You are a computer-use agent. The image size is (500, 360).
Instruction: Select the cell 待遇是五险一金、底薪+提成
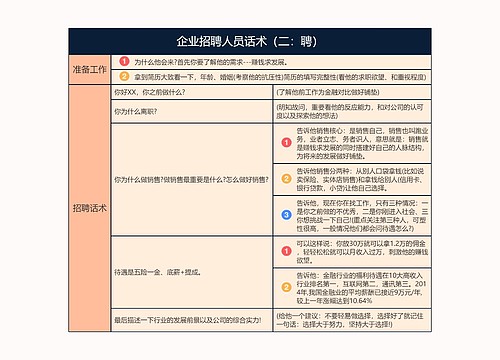(192, 272)
